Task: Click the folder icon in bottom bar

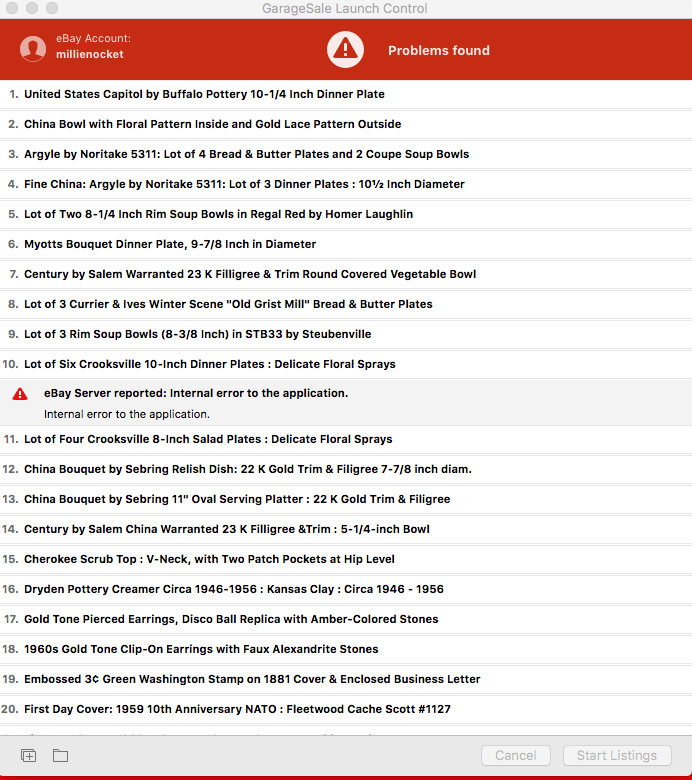Action: pyautogui.click(x=61, y=755)
